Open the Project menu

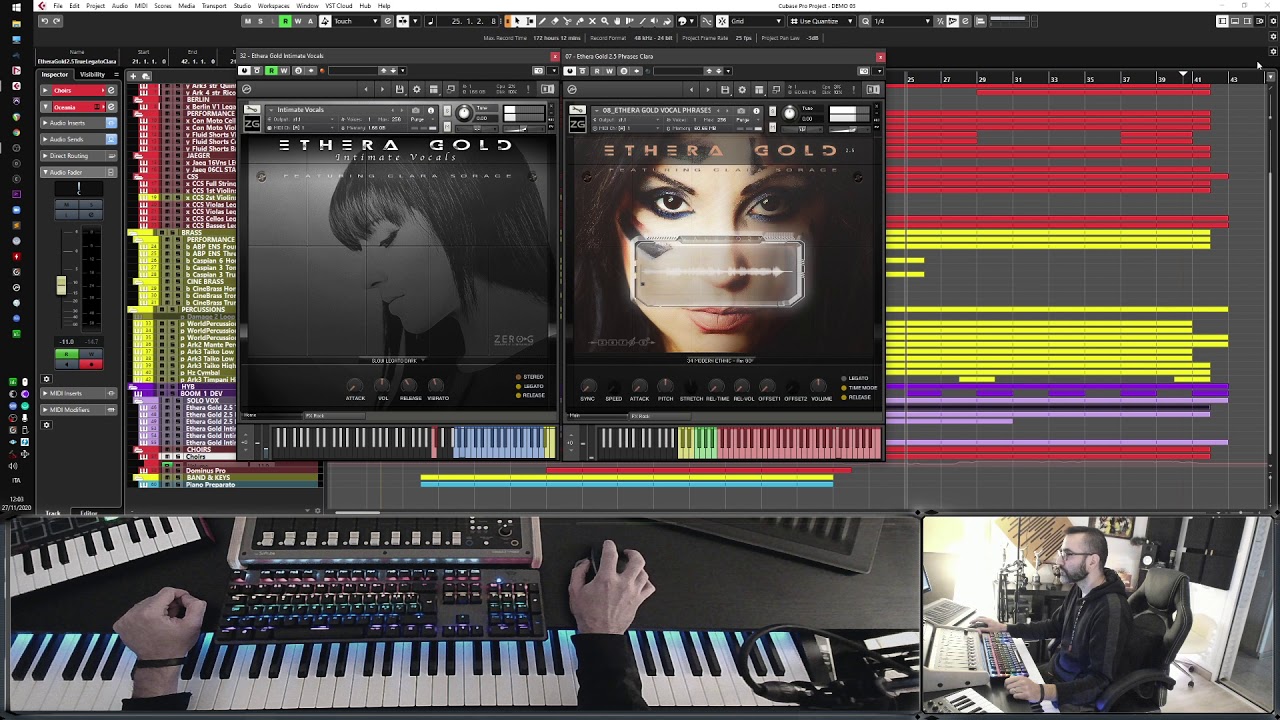(95, 6)
